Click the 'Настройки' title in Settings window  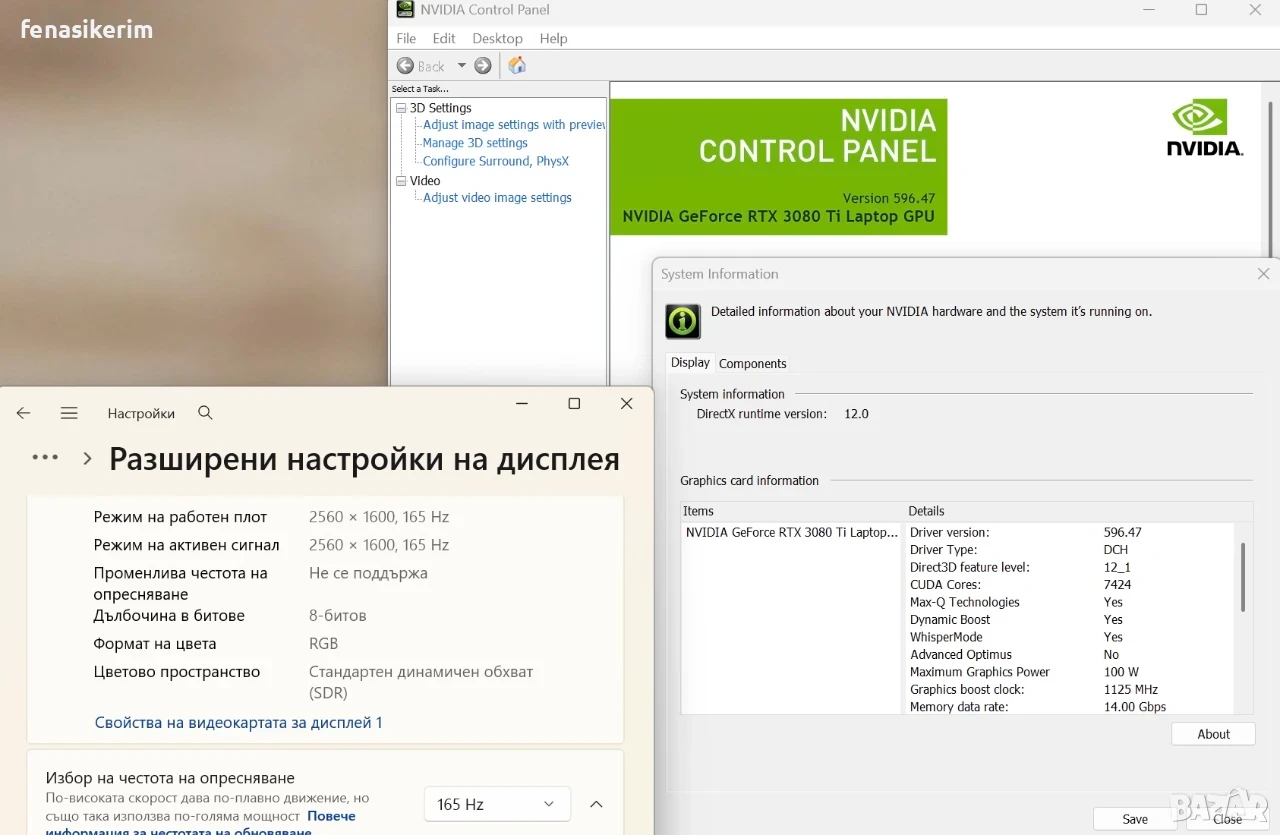pos(141,413)
